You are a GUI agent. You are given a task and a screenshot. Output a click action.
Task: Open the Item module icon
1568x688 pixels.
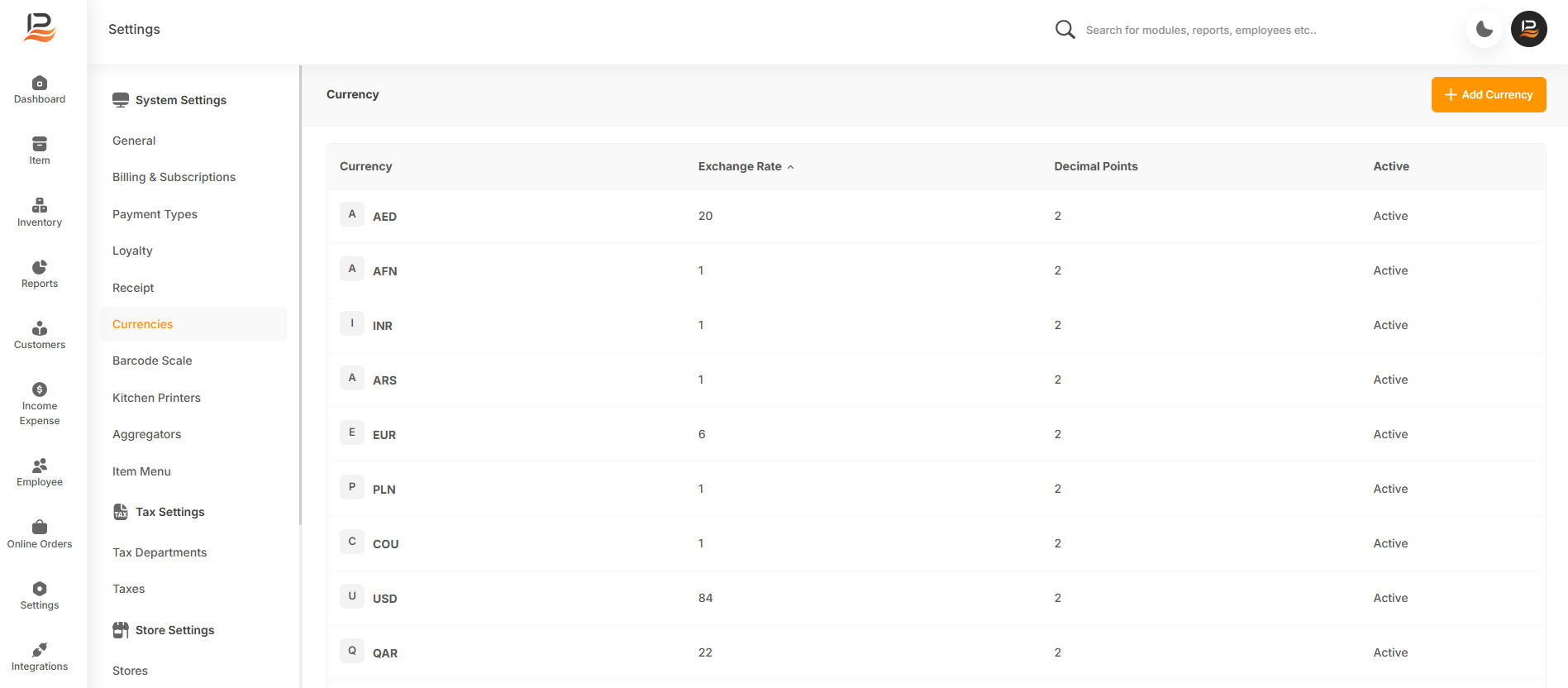[40, 144]
